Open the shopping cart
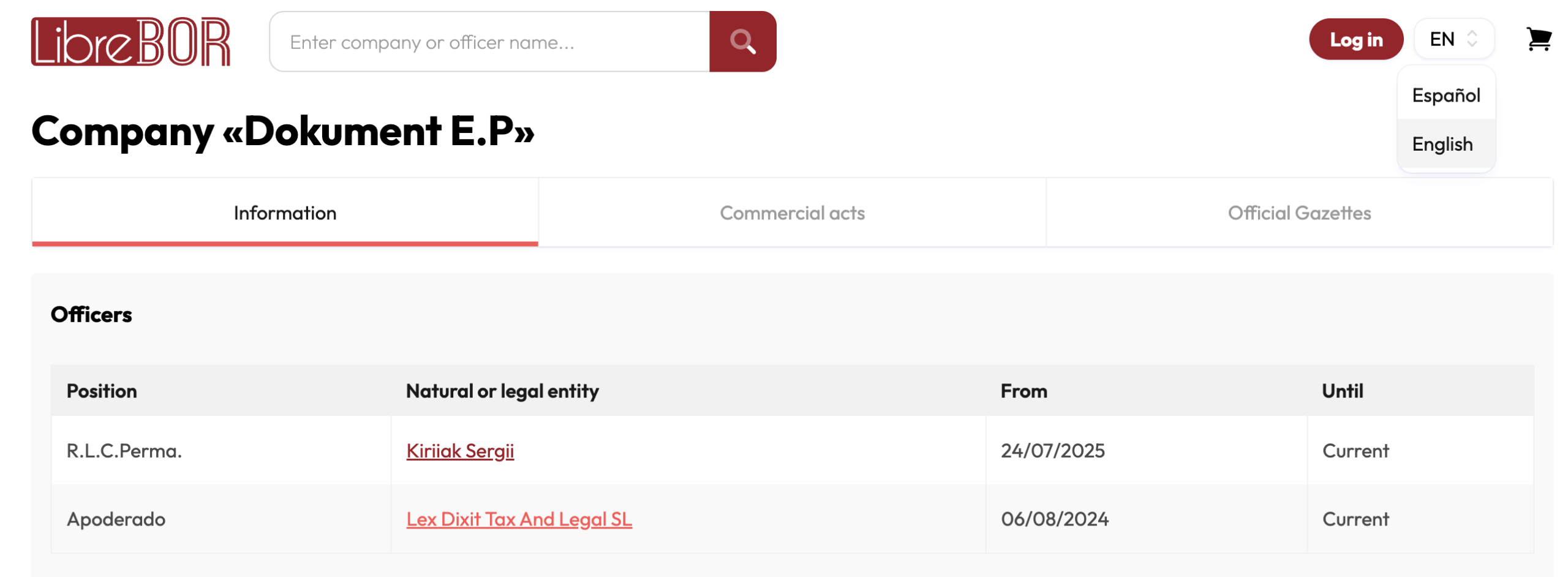Screen dimensions: 1568x577 (1537, 40)
